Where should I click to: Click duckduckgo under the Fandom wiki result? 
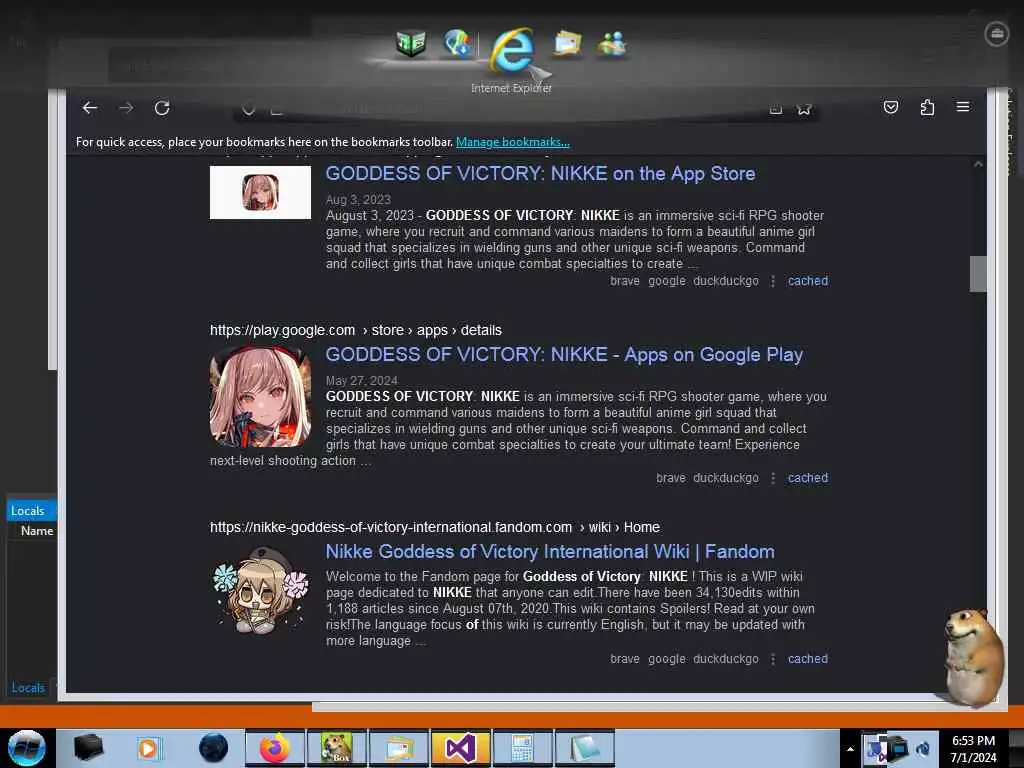tap(726, 659)
